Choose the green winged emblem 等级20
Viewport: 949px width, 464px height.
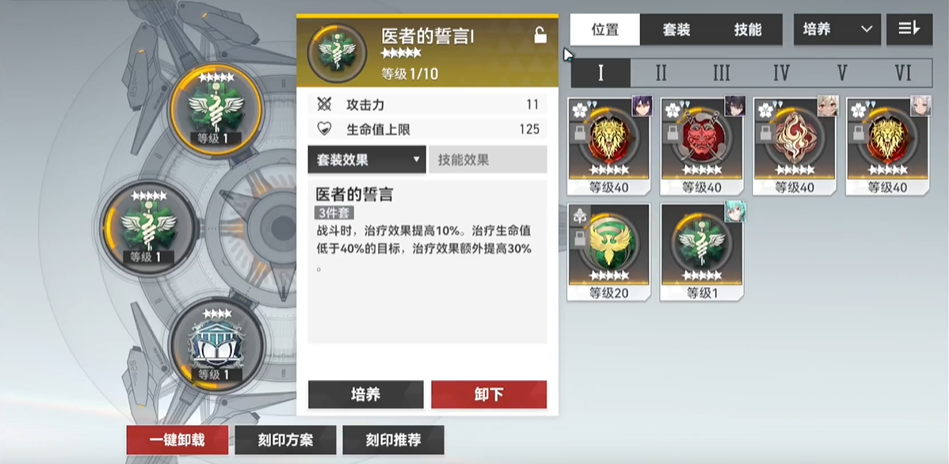(608, 252)
